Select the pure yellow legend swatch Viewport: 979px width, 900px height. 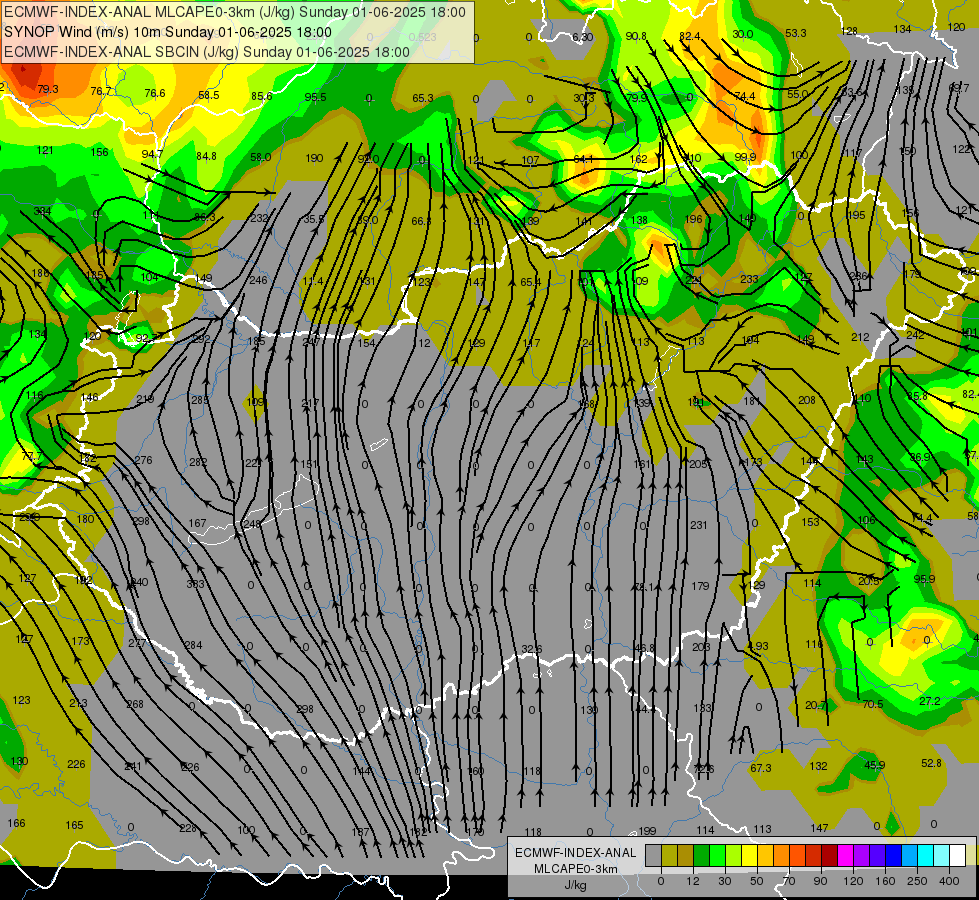pyautogui.click(x=750, y=855)
